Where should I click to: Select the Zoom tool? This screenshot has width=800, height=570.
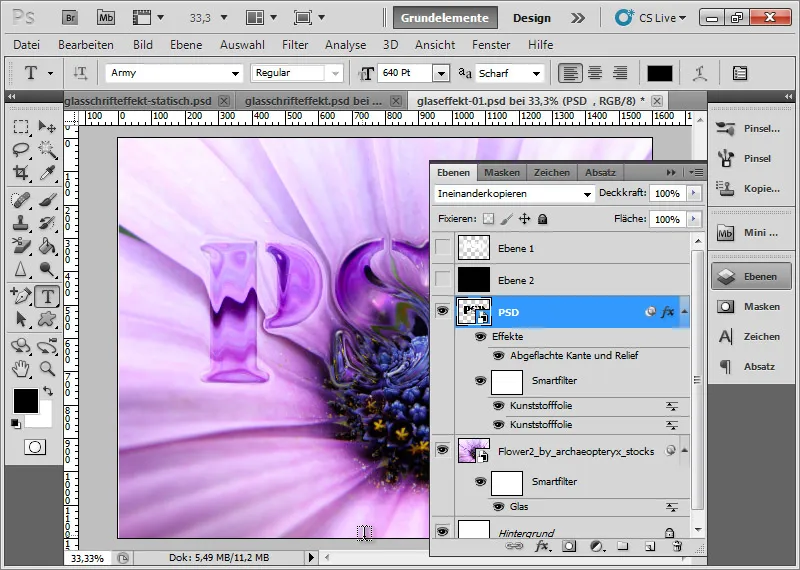(x=47, y=368)
